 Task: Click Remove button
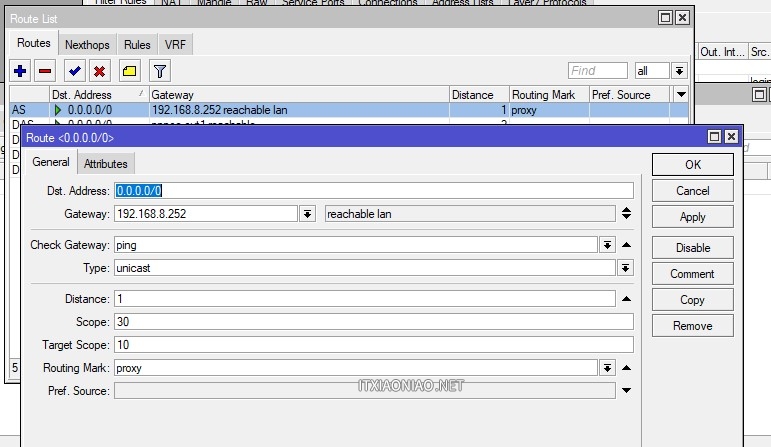pos(693,326)
